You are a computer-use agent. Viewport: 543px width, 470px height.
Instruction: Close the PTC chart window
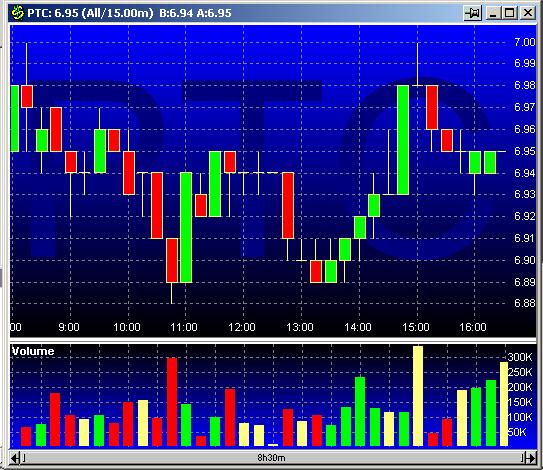[x=527, y=13]
